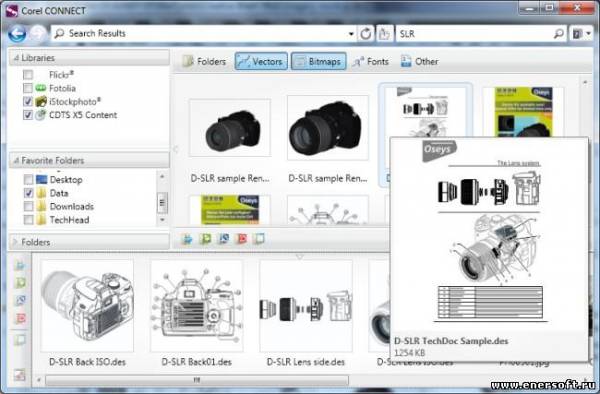Click the red icon in the tray side toolbar
Image resolution: width=600 pixels, height=394 pixels.
click(x=20, y=318)
